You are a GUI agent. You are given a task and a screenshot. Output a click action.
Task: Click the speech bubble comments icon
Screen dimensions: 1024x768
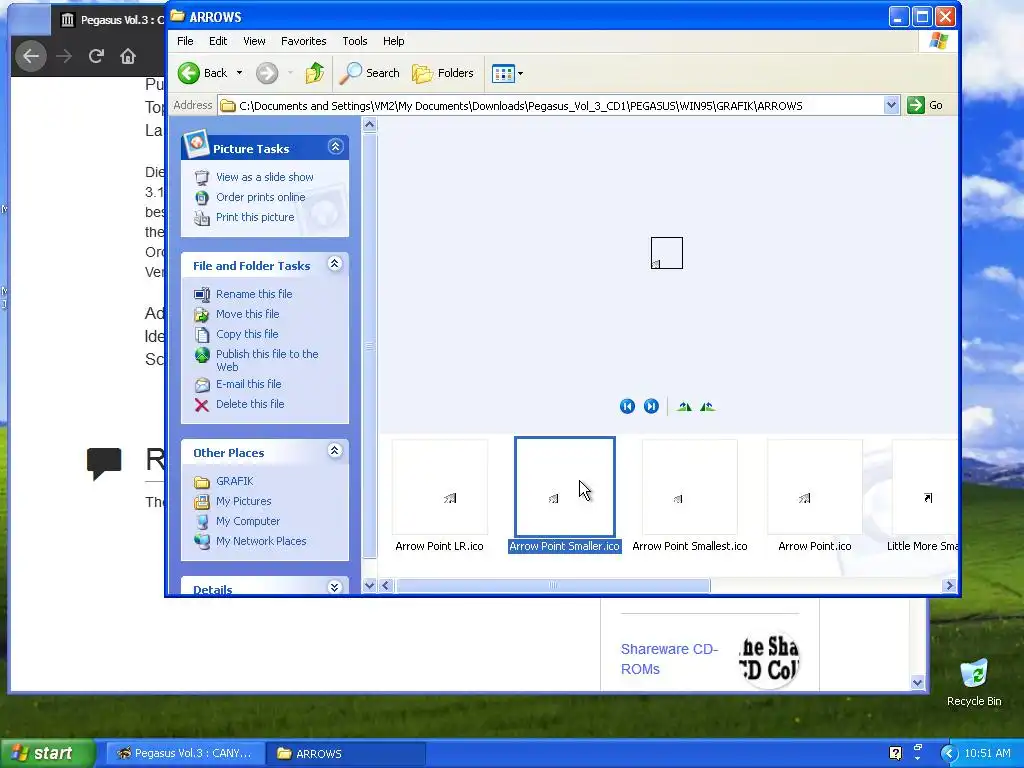pos(104,462)
